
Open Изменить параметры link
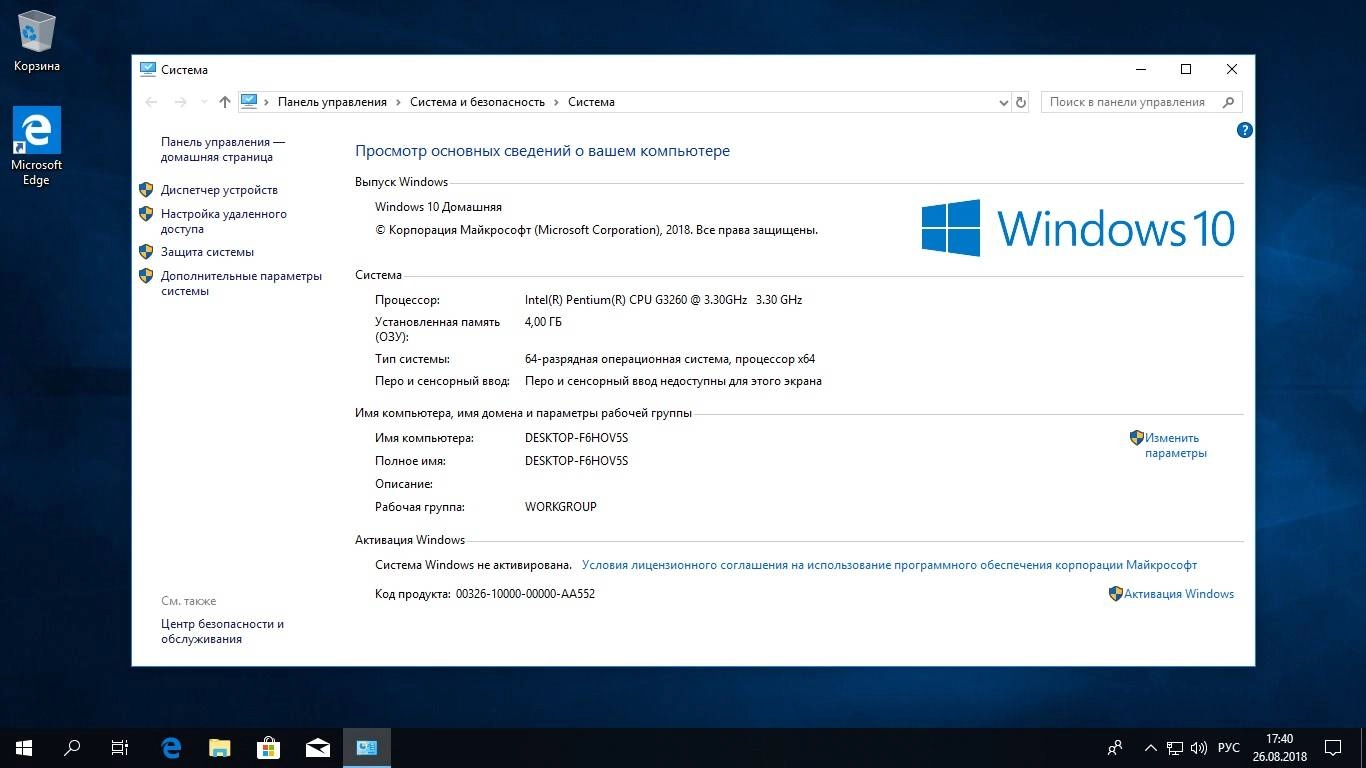click(x=1176, y=445)
